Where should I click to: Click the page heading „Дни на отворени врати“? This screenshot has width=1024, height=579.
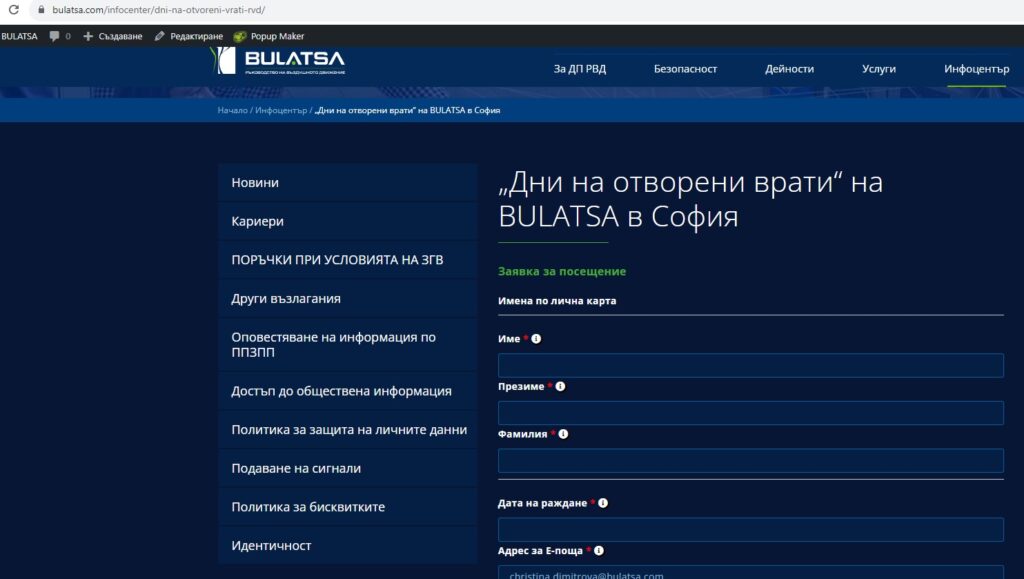(690, 199)
